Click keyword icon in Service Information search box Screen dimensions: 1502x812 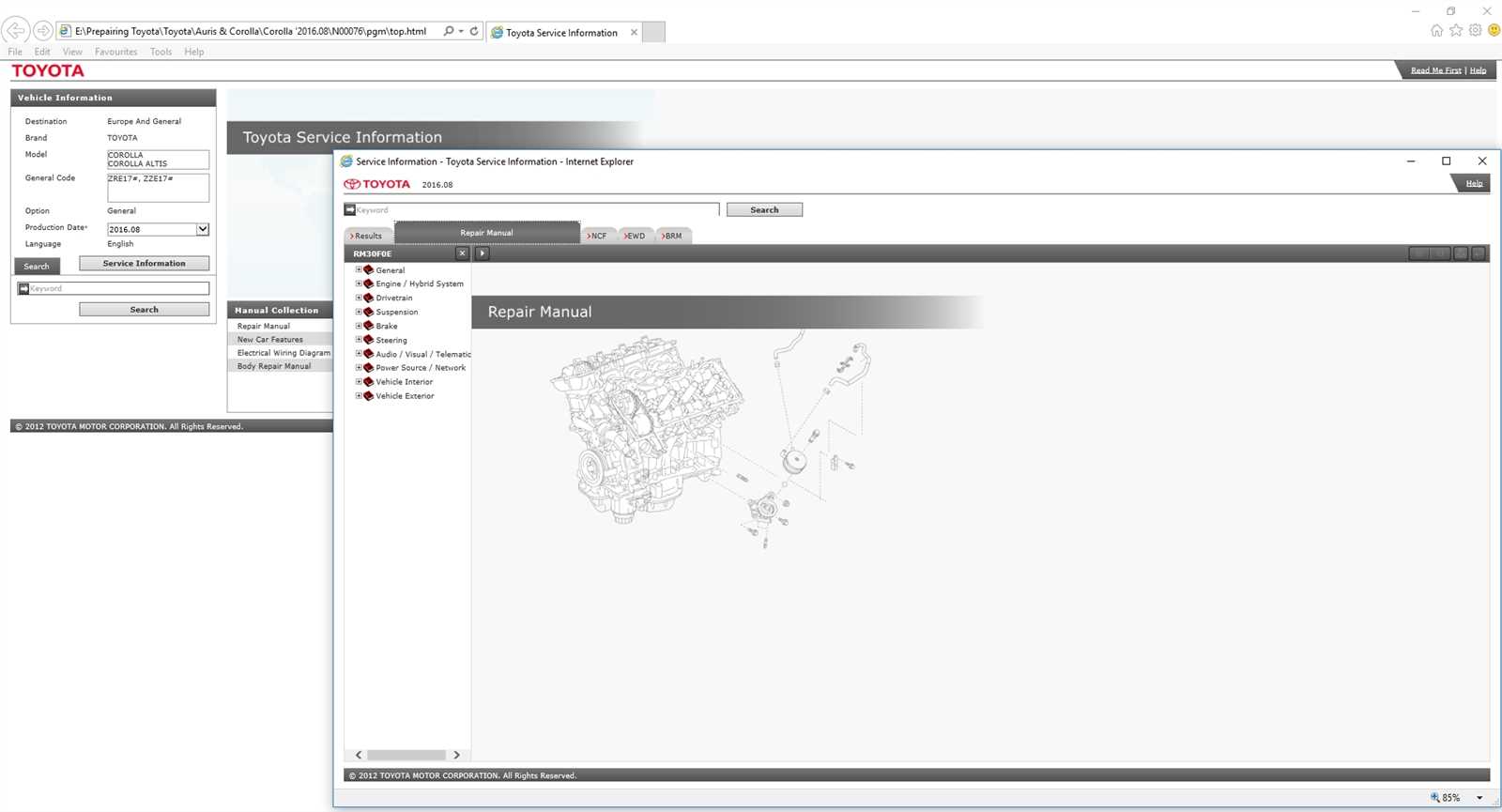[350, 210]
